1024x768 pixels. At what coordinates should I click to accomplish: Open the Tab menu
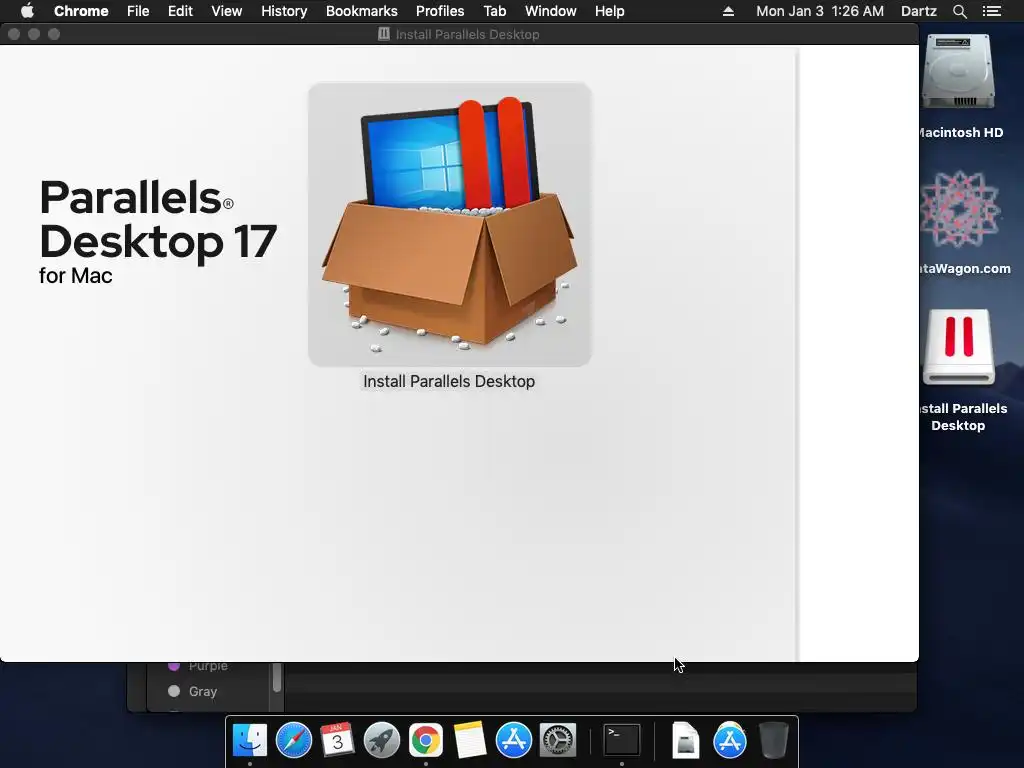494,11
